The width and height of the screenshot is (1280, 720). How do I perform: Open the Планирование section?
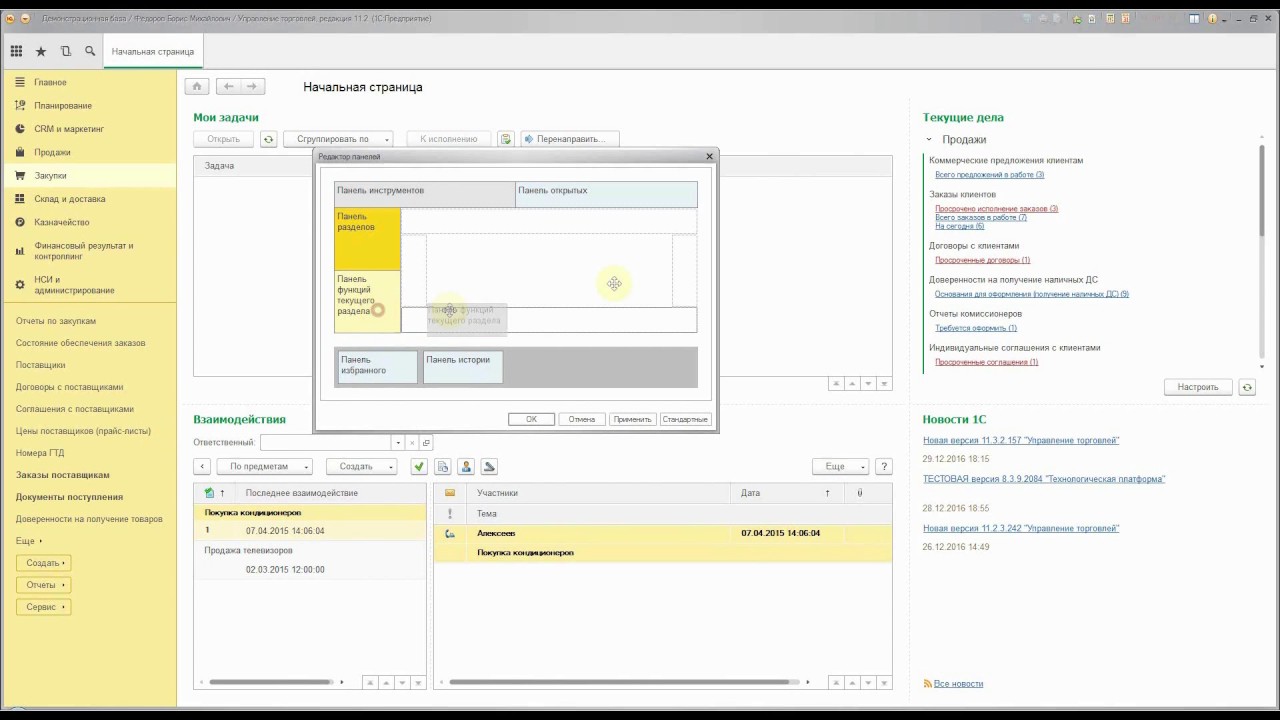click(x=88, y=106)
